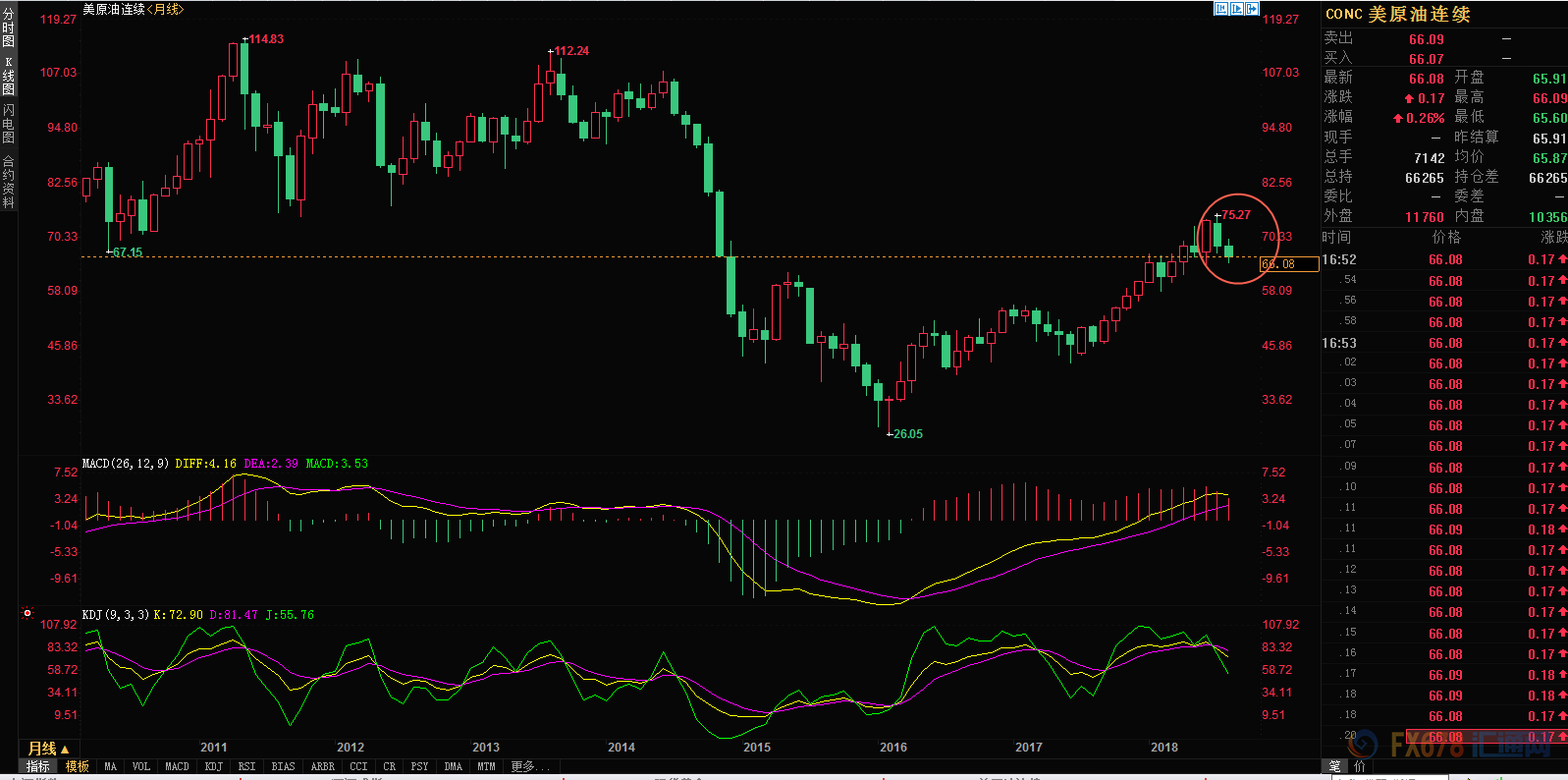Select the 指标 bottom tab

[37, 766]
